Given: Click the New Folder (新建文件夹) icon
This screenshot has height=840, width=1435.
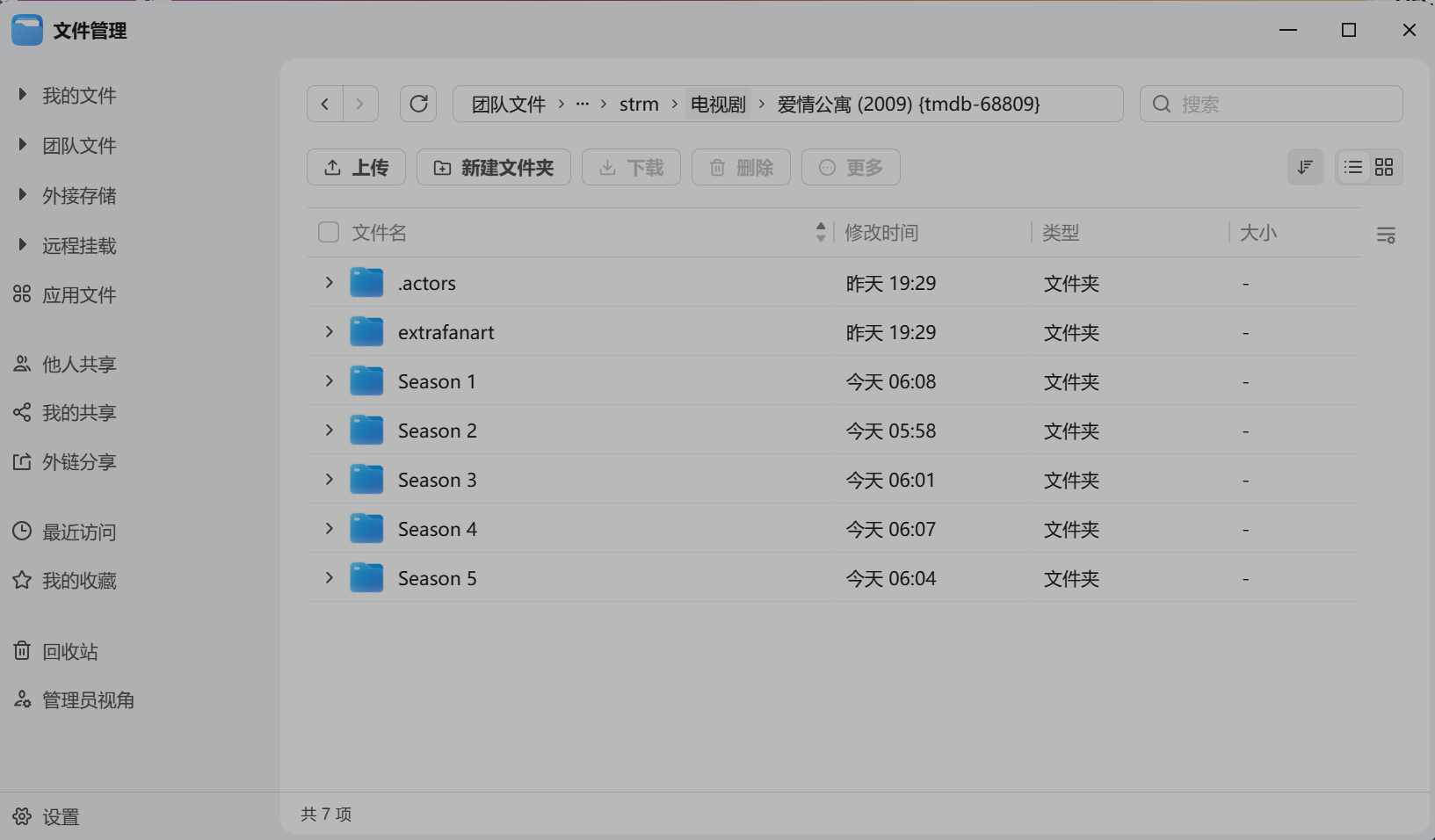Looking at the screenshot, I should tap(443, 167).
